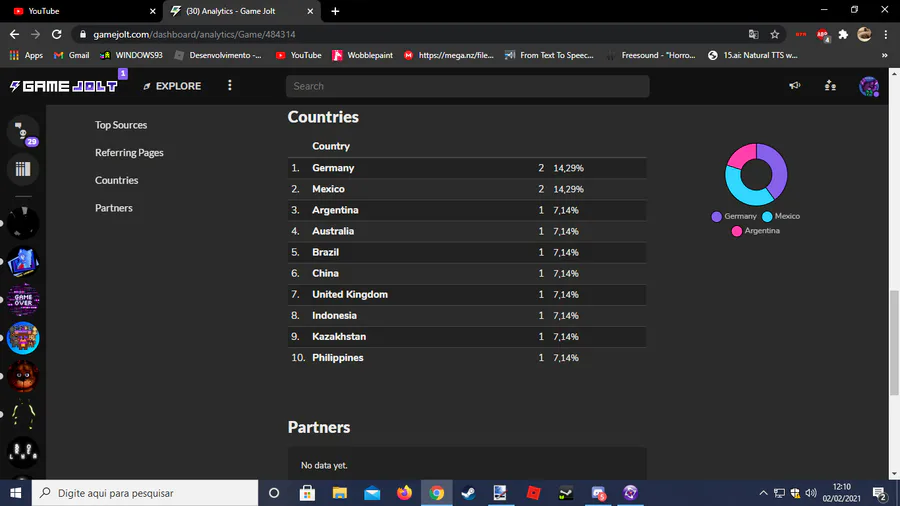Open the megaphone notifications icon
The width and height of the screenshot is (900, 506).
[x=794, y=85]
